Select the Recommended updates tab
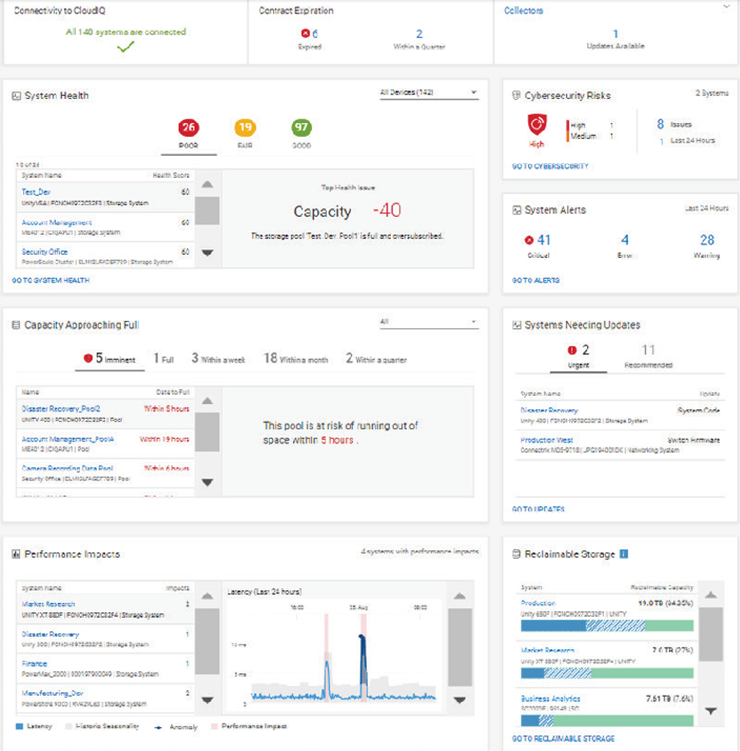 coord(648,356)
